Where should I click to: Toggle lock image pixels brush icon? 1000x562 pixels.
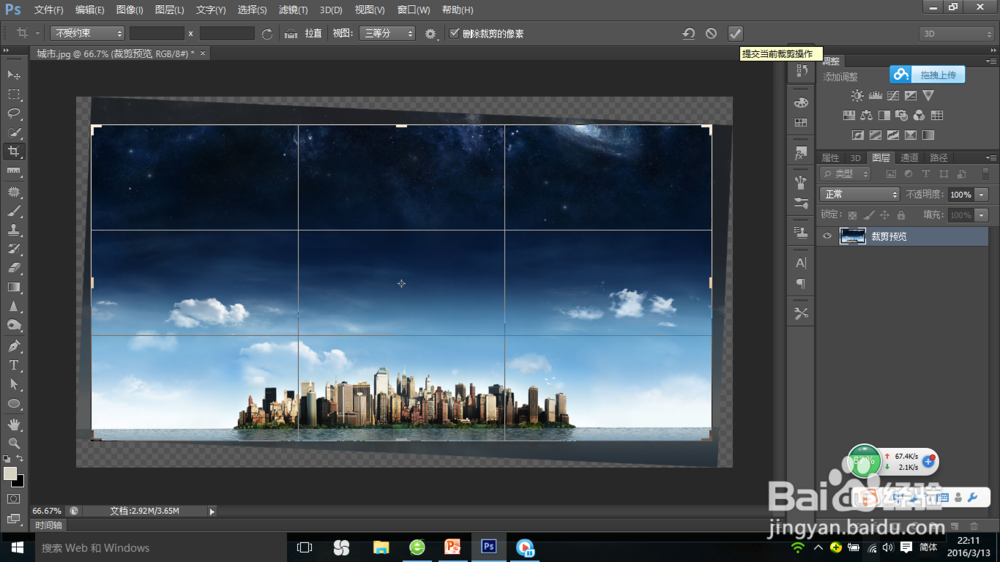[x=869, y=215]
